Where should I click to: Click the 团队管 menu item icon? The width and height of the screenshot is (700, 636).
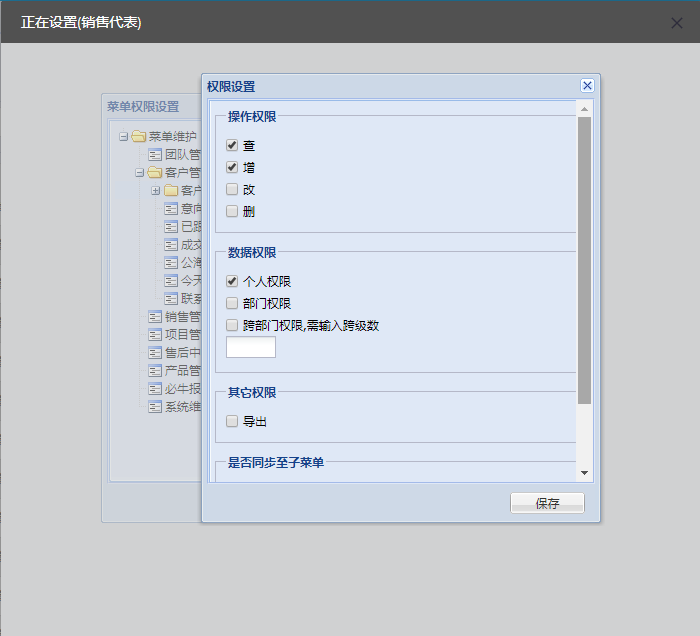tap(155, 154)
